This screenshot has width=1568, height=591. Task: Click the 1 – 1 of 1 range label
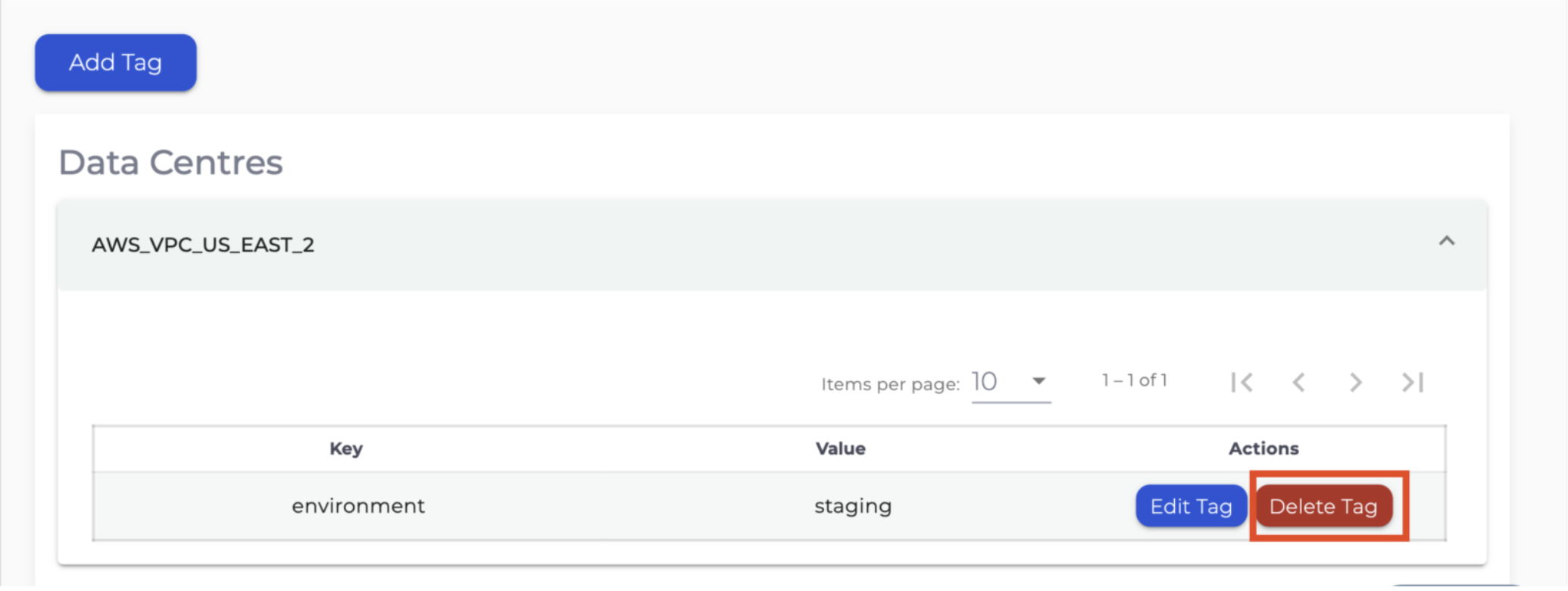click(x=1134, y=380)
